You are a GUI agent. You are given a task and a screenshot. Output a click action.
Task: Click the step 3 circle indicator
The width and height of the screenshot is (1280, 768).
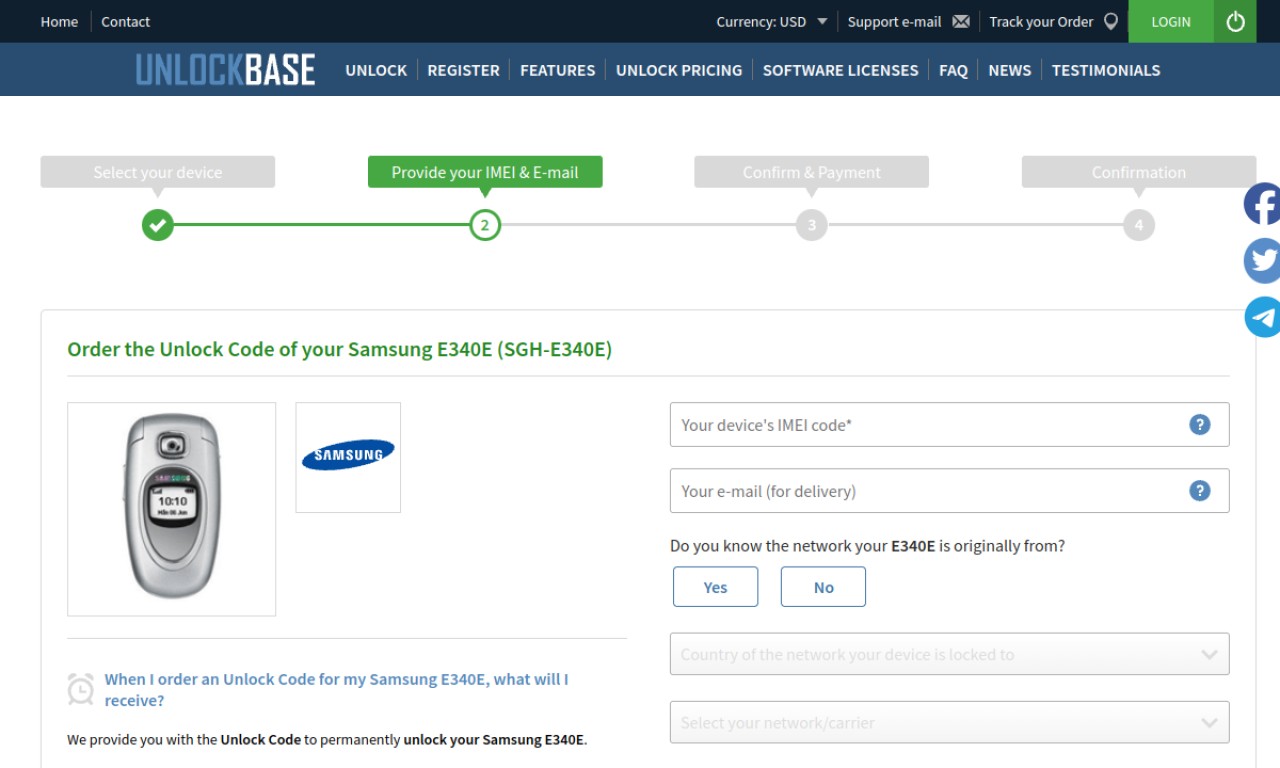tap(812, 225)
